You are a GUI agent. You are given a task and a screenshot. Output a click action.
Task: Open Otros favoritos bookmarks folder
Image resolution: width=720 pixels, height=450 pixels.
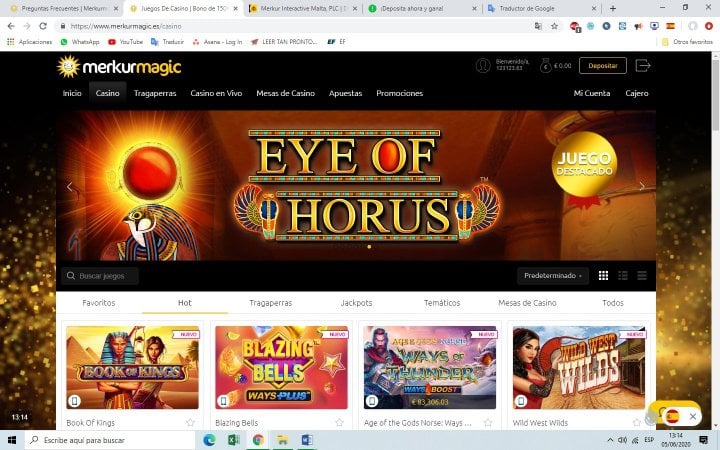[687, 42]
